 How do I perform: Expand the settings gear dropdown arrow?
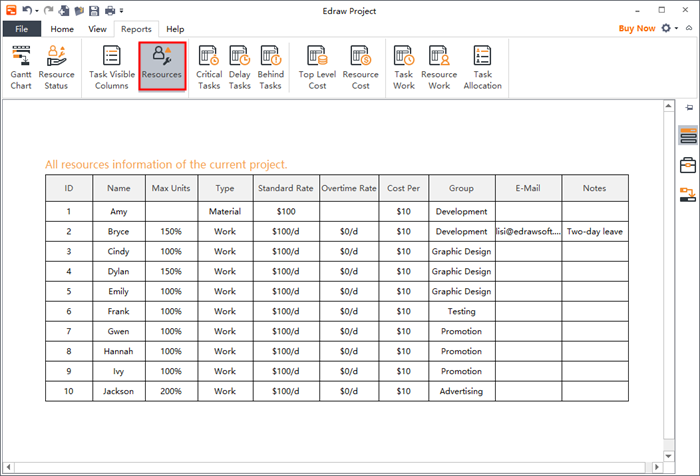[x=676, y=28]
